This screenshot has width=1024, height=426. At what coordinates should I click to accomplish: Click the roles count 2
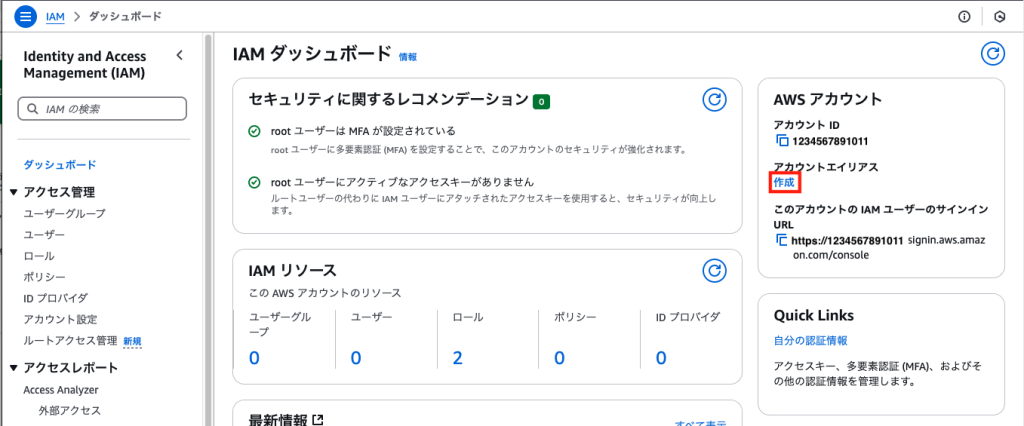457,357
